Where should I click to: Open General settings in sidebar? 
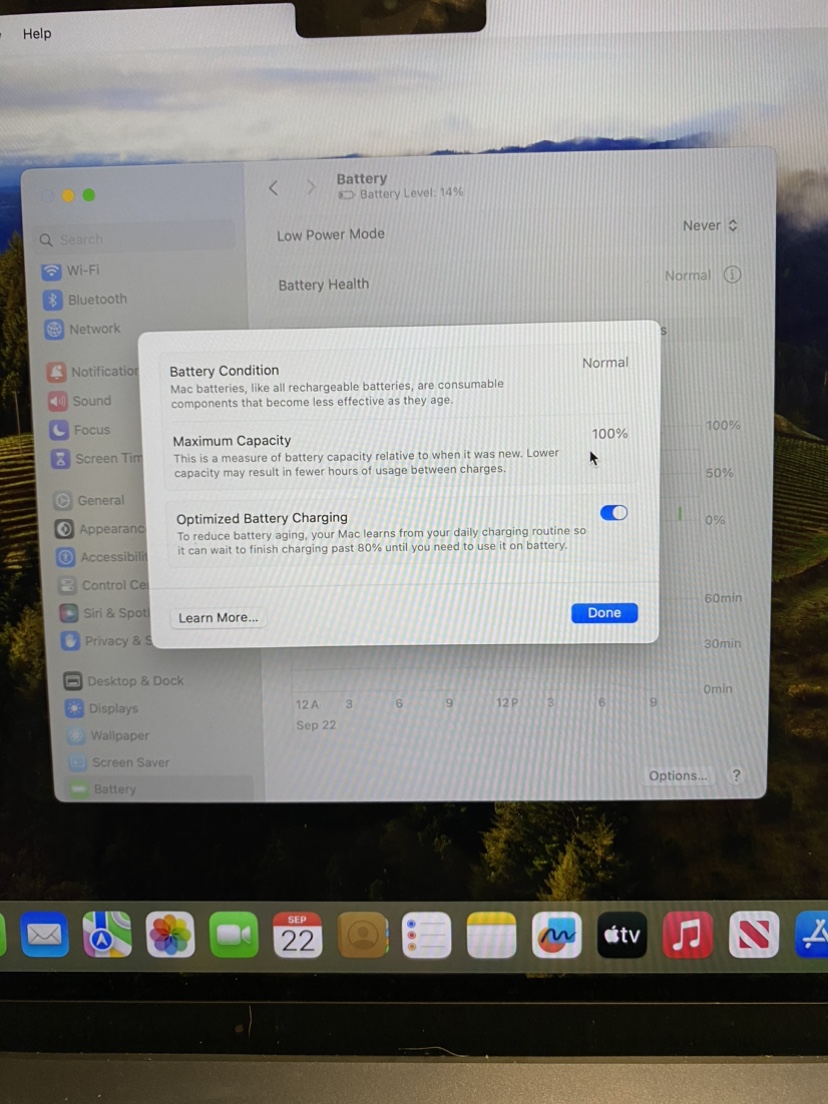point(90,501)
